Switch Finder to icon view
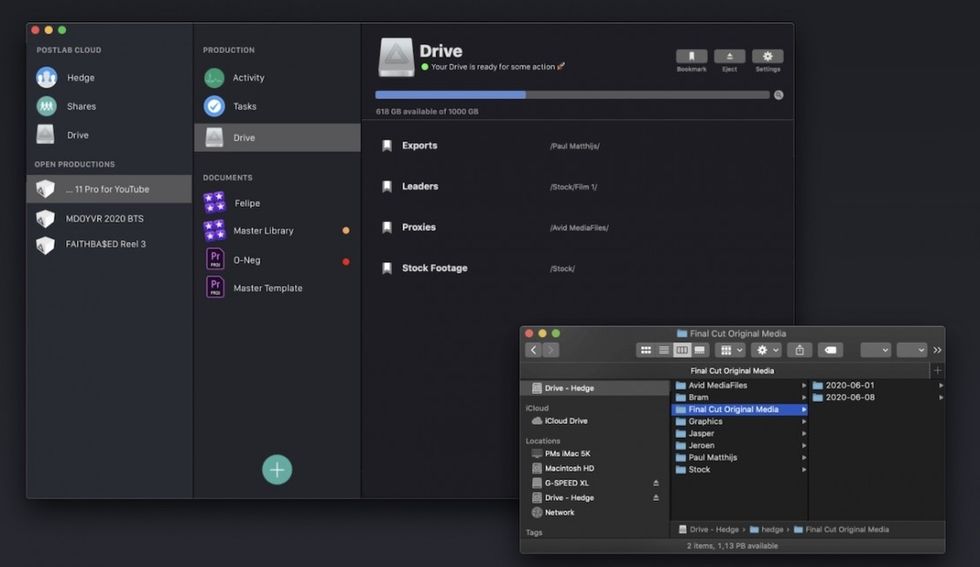 tap(646, 350)
